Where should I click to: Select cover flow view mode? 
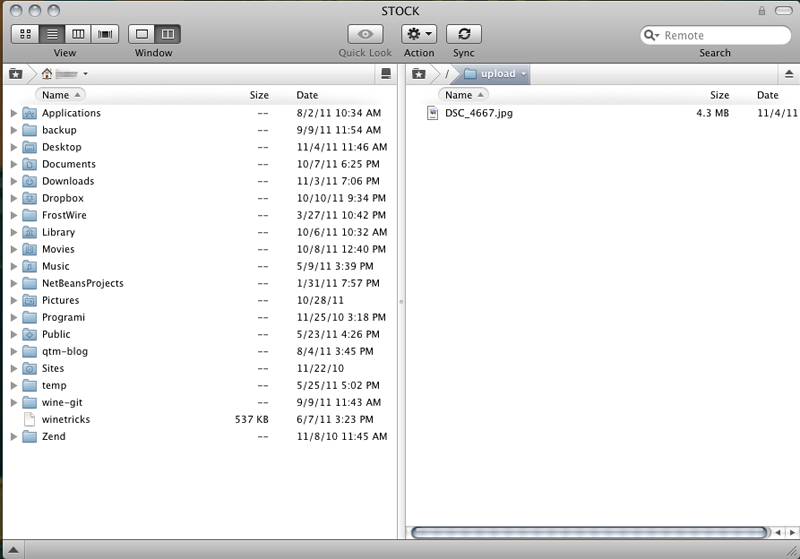(x=104, y=34)
